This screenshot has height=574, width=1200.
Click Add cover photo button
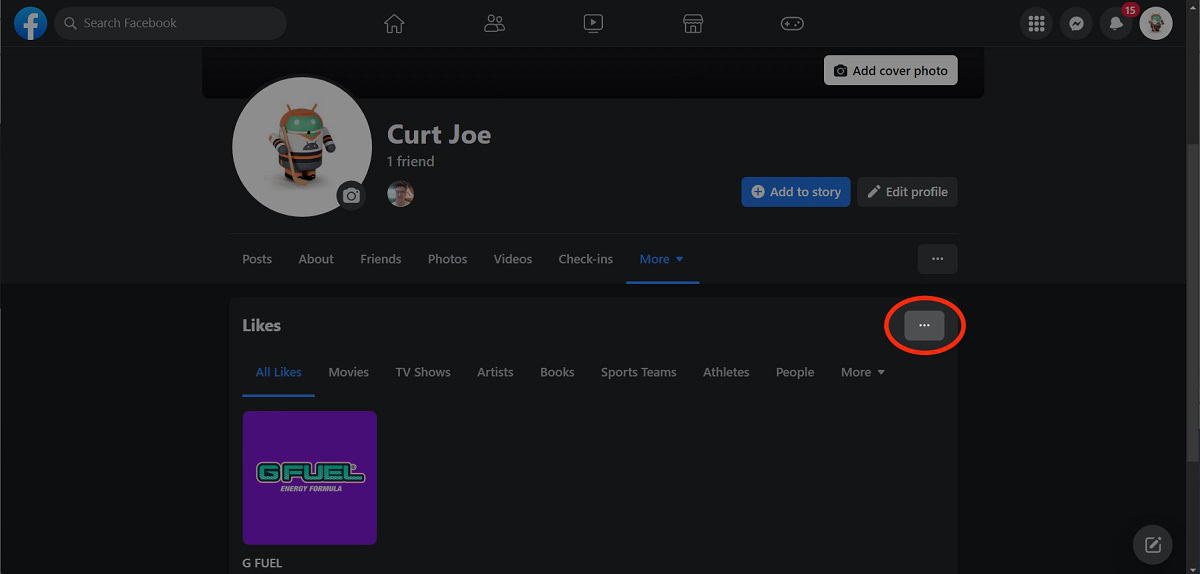[x=890, y=70]
